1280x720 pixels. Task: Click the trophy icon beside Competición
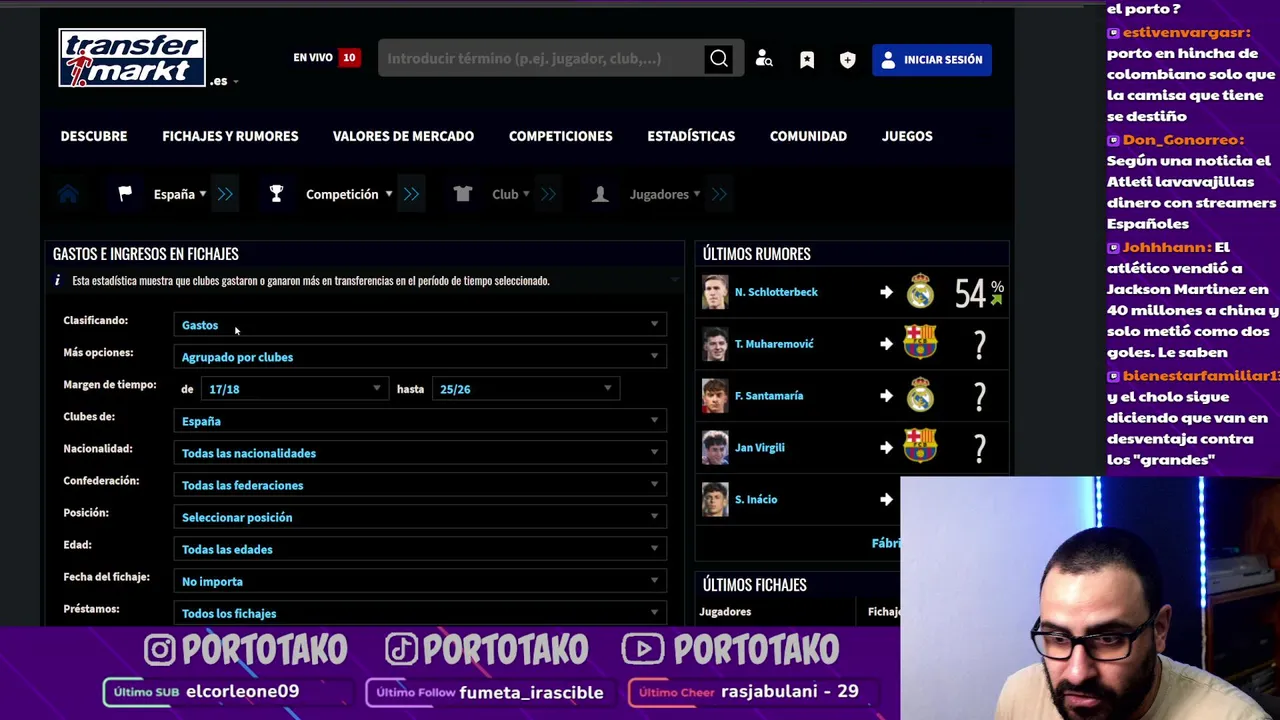pos(276,194)
